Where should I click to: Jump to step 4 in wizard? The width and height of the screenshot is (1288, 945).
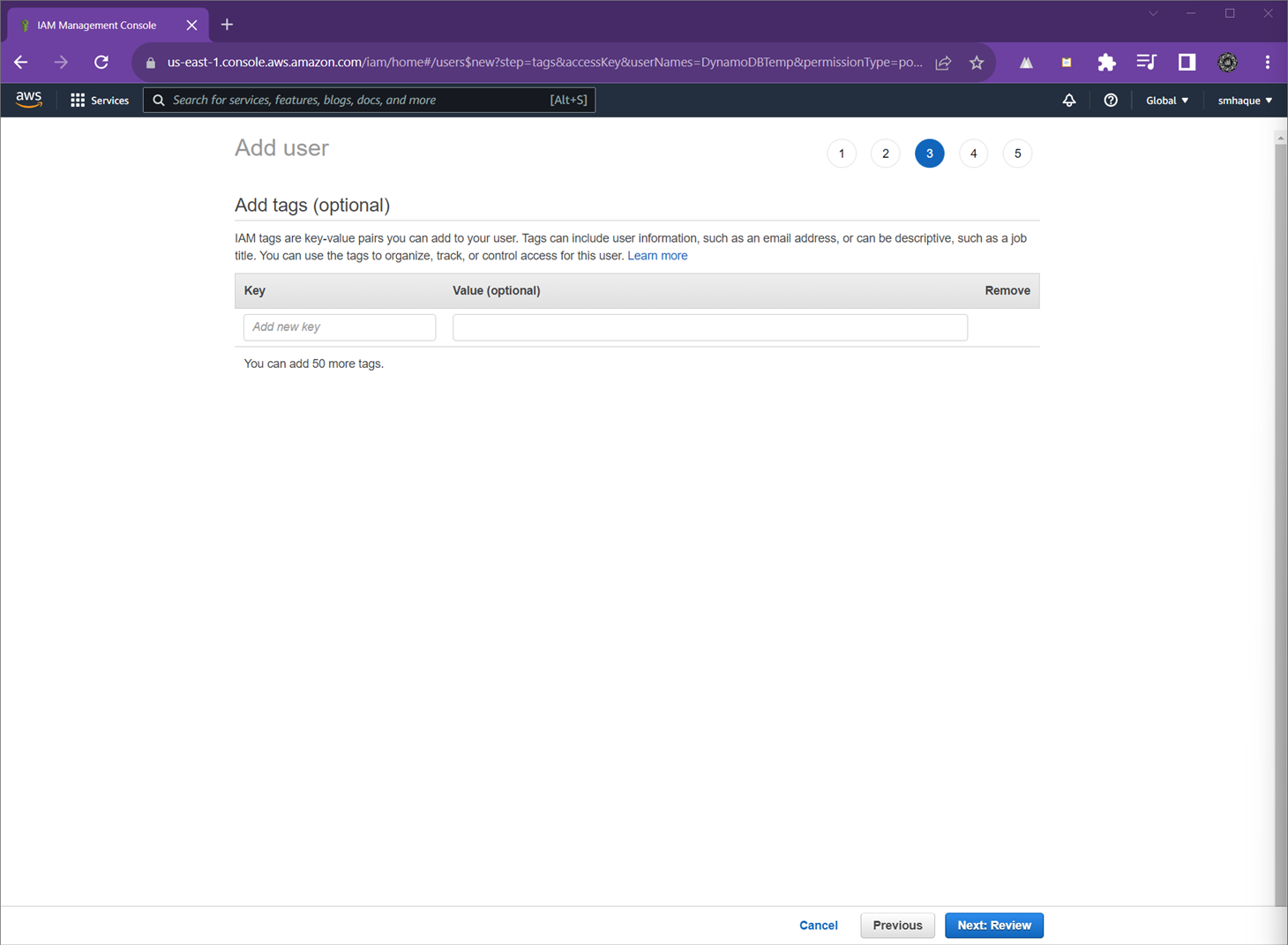973,154
